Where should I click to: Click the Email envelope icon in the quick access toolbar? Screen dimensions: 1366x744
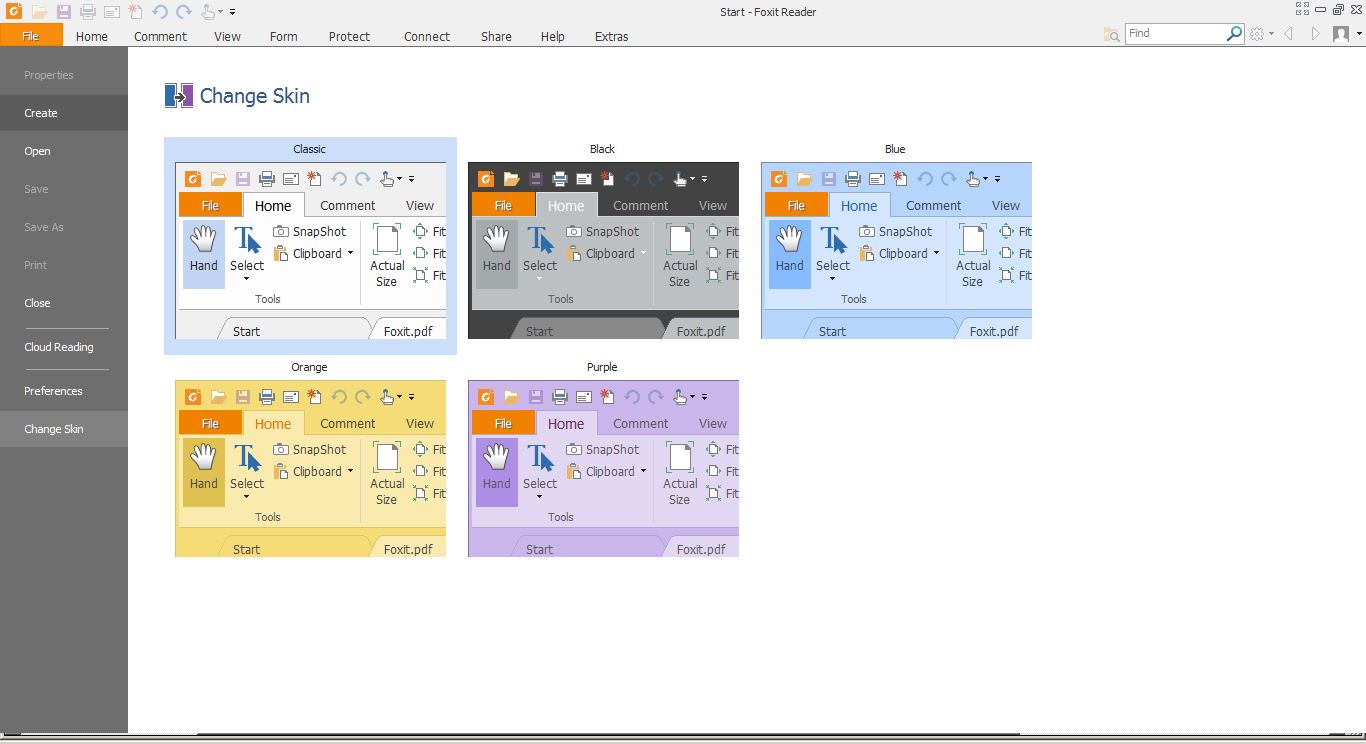point(112,12)
